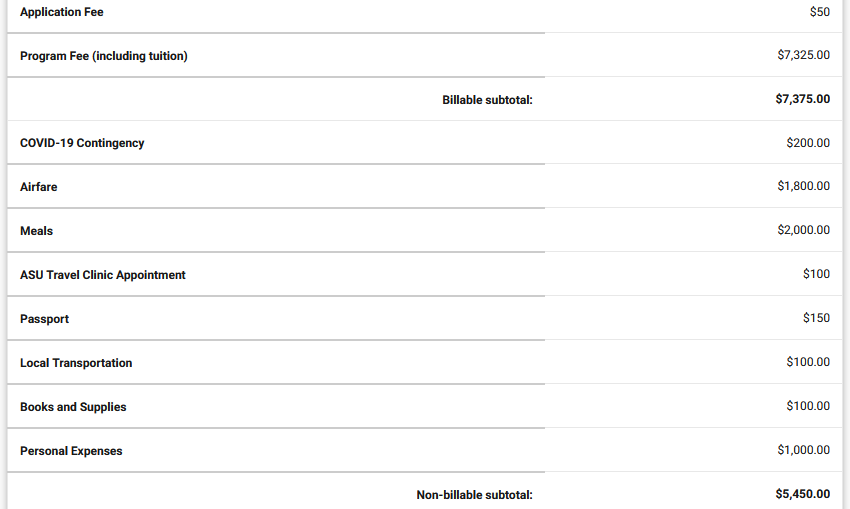The image size is (850, 509).
Task: Click the Local Transportation label
Action: pyautogui.click(x=76, y=363)
